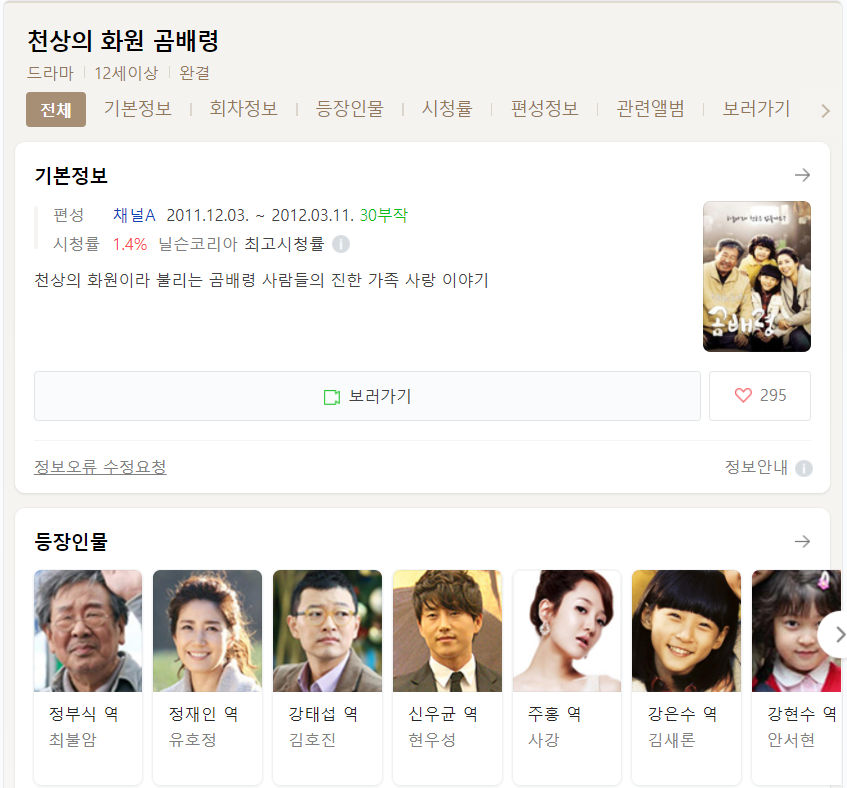
Task: Open the info icon beside 최고시청률
Action: coord(340,244)
